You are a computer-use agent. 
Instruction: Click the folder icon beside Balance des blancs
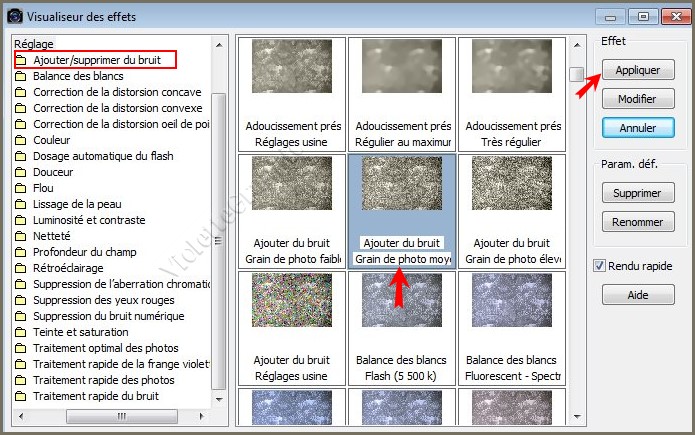pos(21,76)
